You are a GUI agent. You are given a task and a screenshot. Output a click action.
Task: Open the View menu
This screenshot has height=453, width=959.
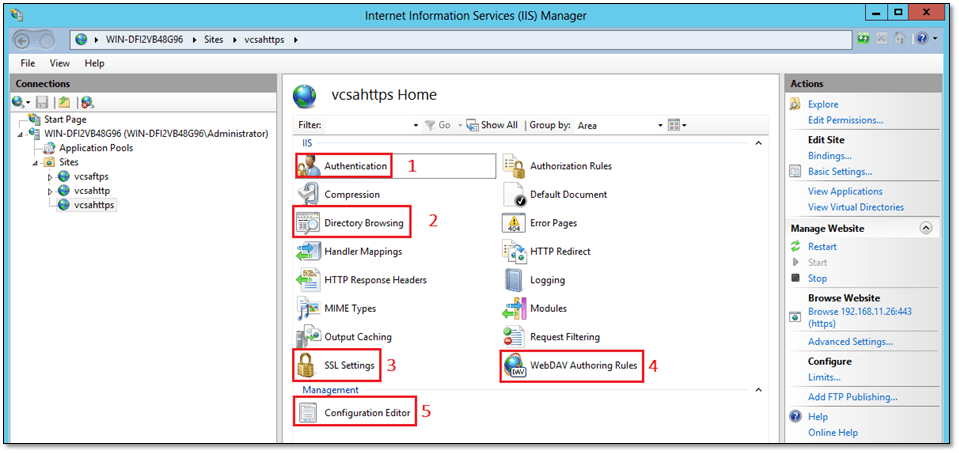coord(60,63)
